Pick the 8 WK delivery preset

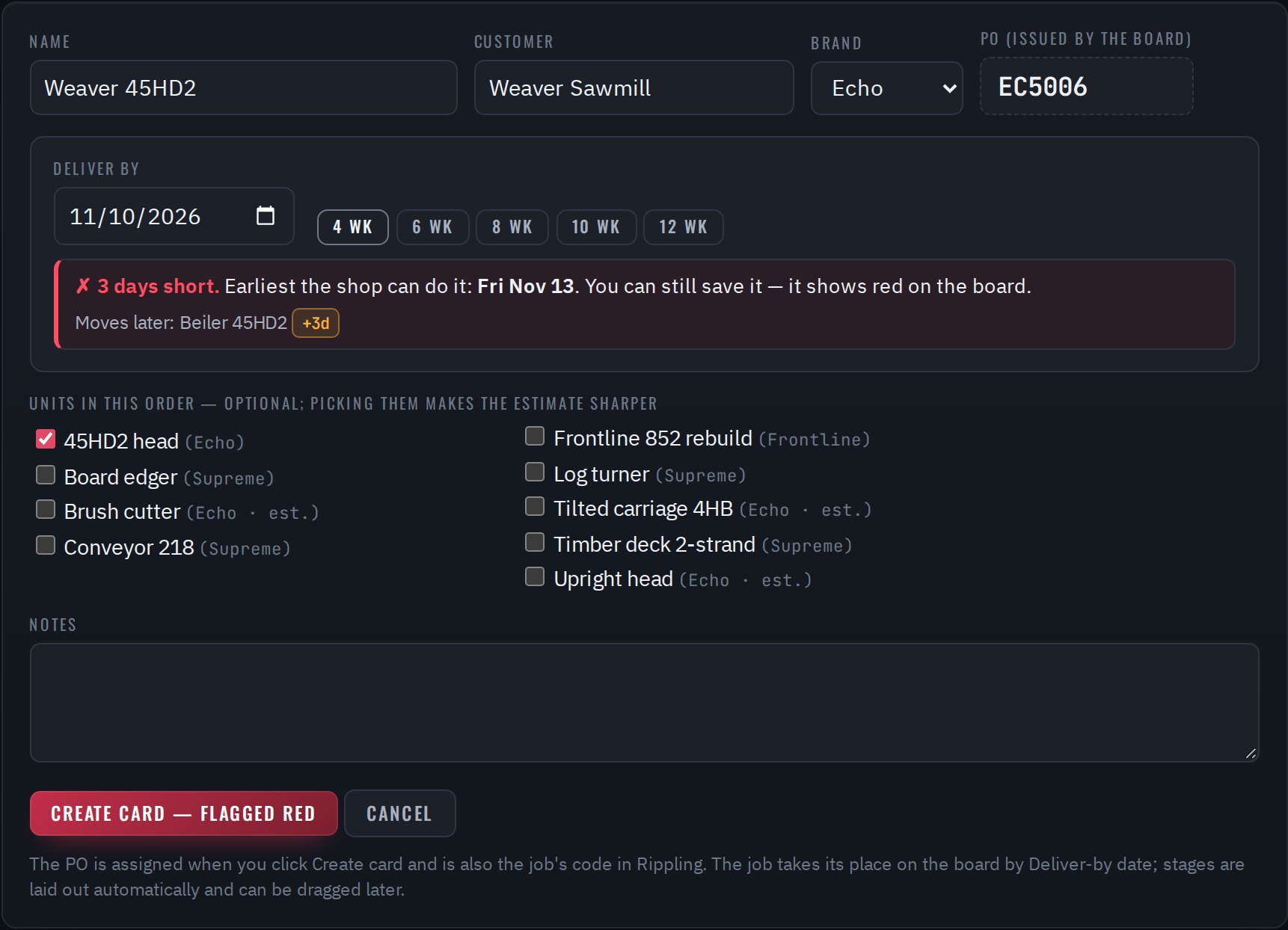coord(512,227)
